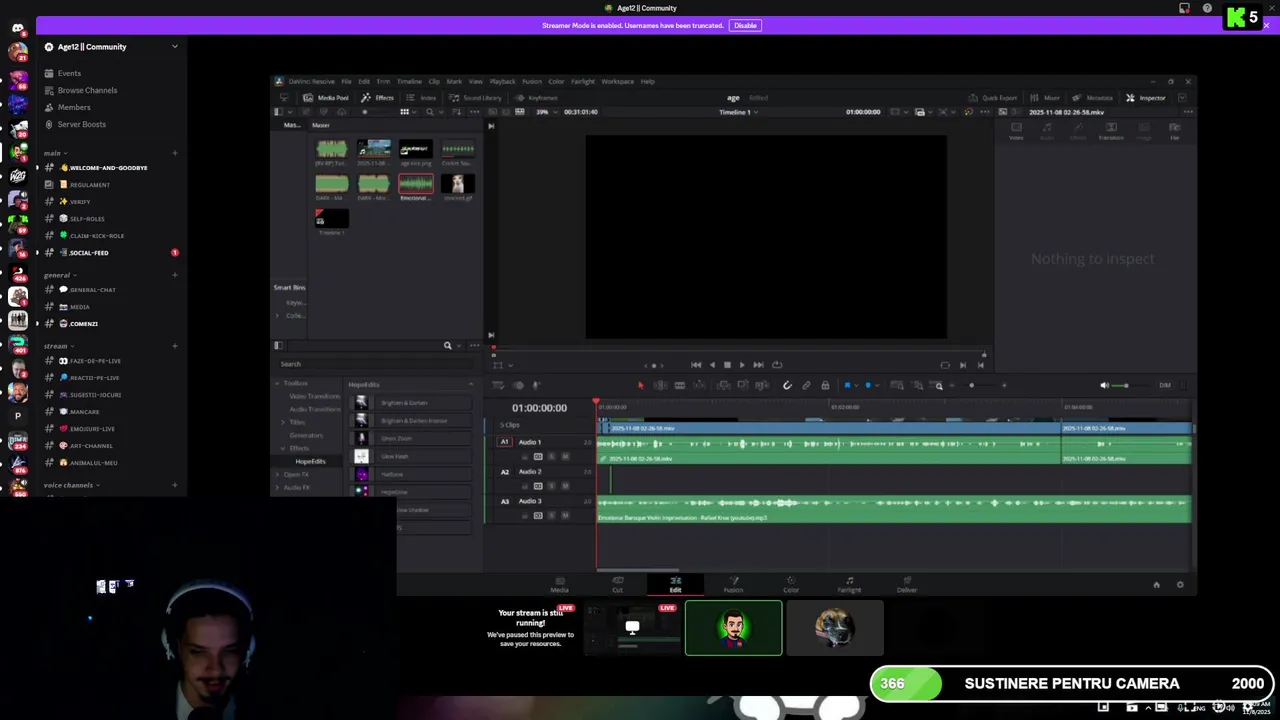Click Detail Zoom icon
Image resolution: width=1280 pixels, height=720 pixels.
[918, 385]
